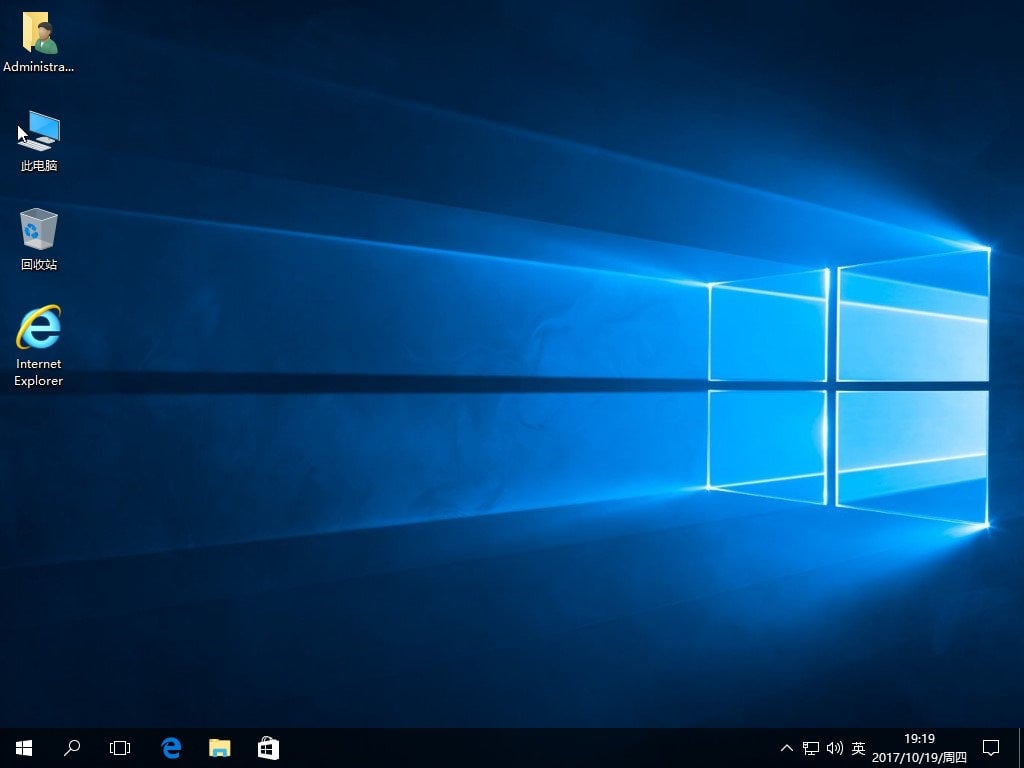Select the 此电脑 desktop icon
The width and height of the screenshot is (1024, 768).
39,131
